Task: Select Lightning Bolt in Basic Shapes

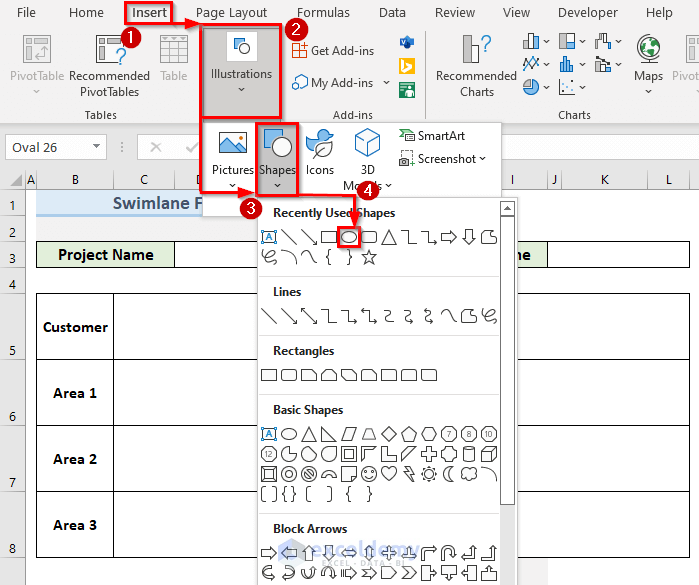Action: (409, 474)
